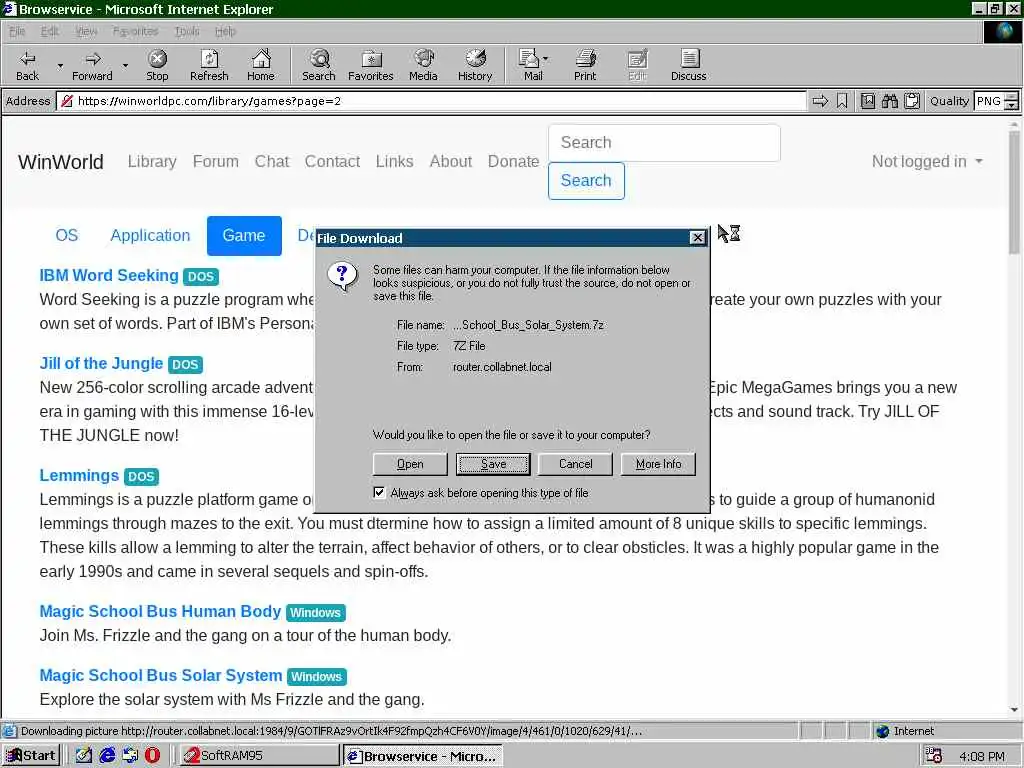Image resolution: width=1024 pixels, height=768 pixels.
Task: Launch Internet Explorer from quick launch
Action: (x=107, y=756)
